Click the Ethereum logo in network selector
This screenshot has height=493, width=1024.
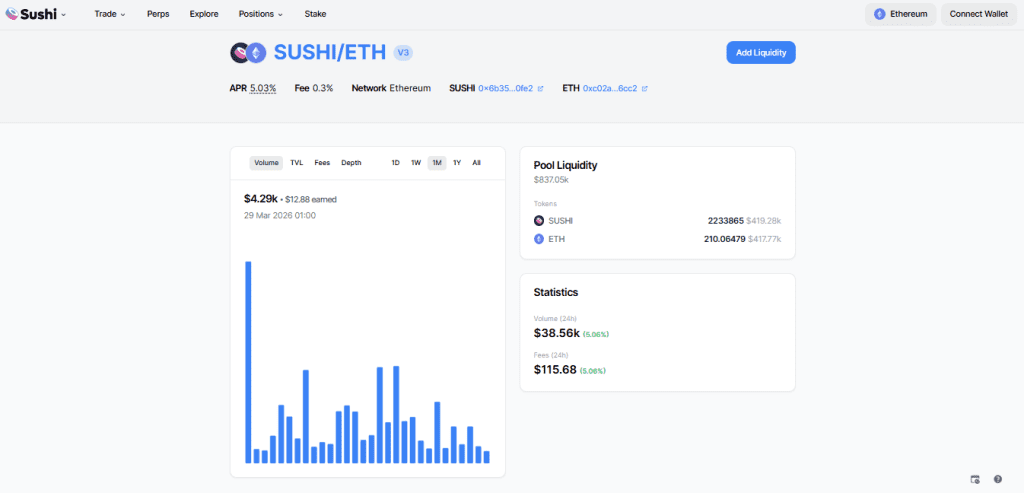(x=880, y=14)
